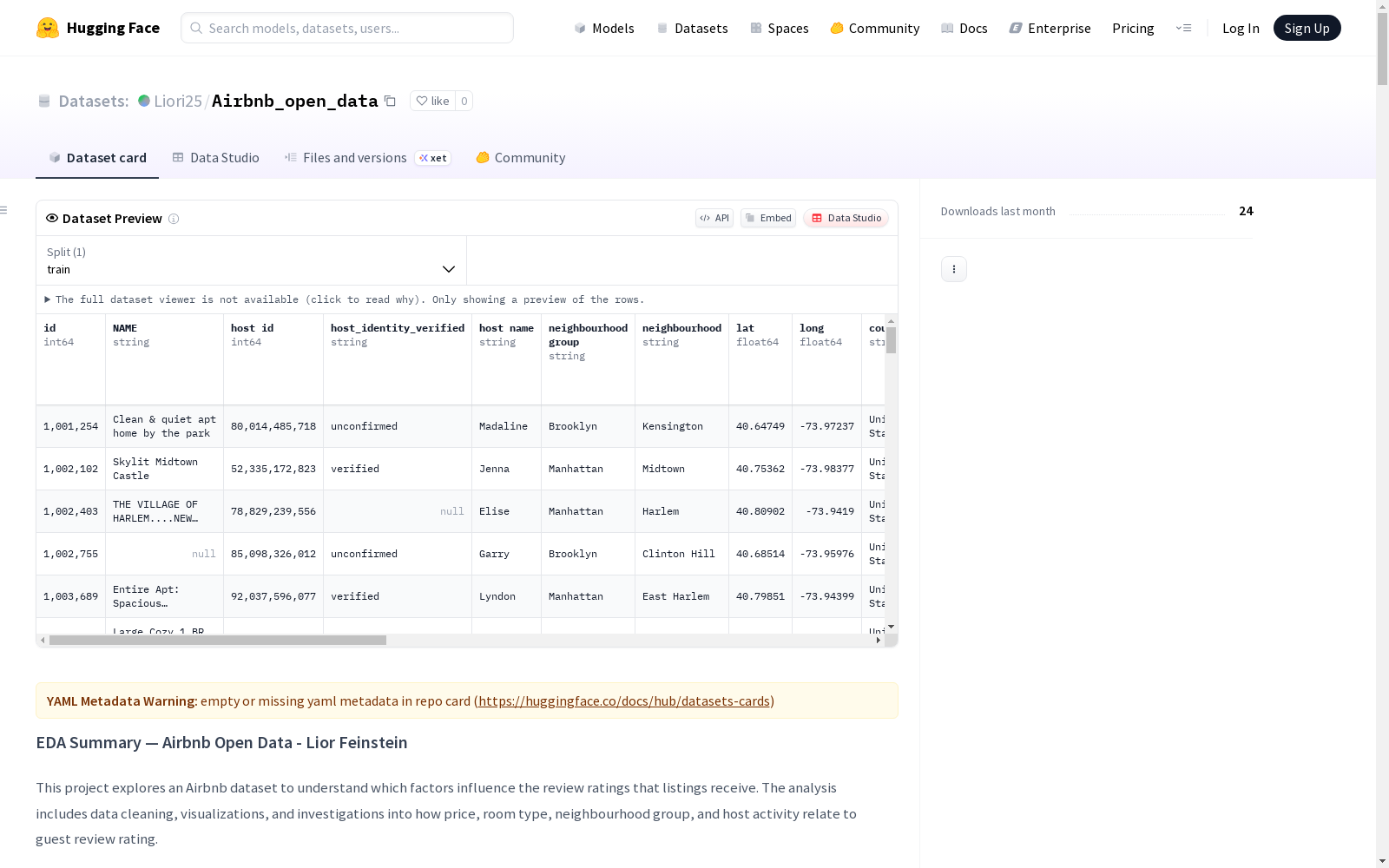1389x868 pixels.
Task: Click down arrow of table vertical scrollbar
Action: coord(891,627)
